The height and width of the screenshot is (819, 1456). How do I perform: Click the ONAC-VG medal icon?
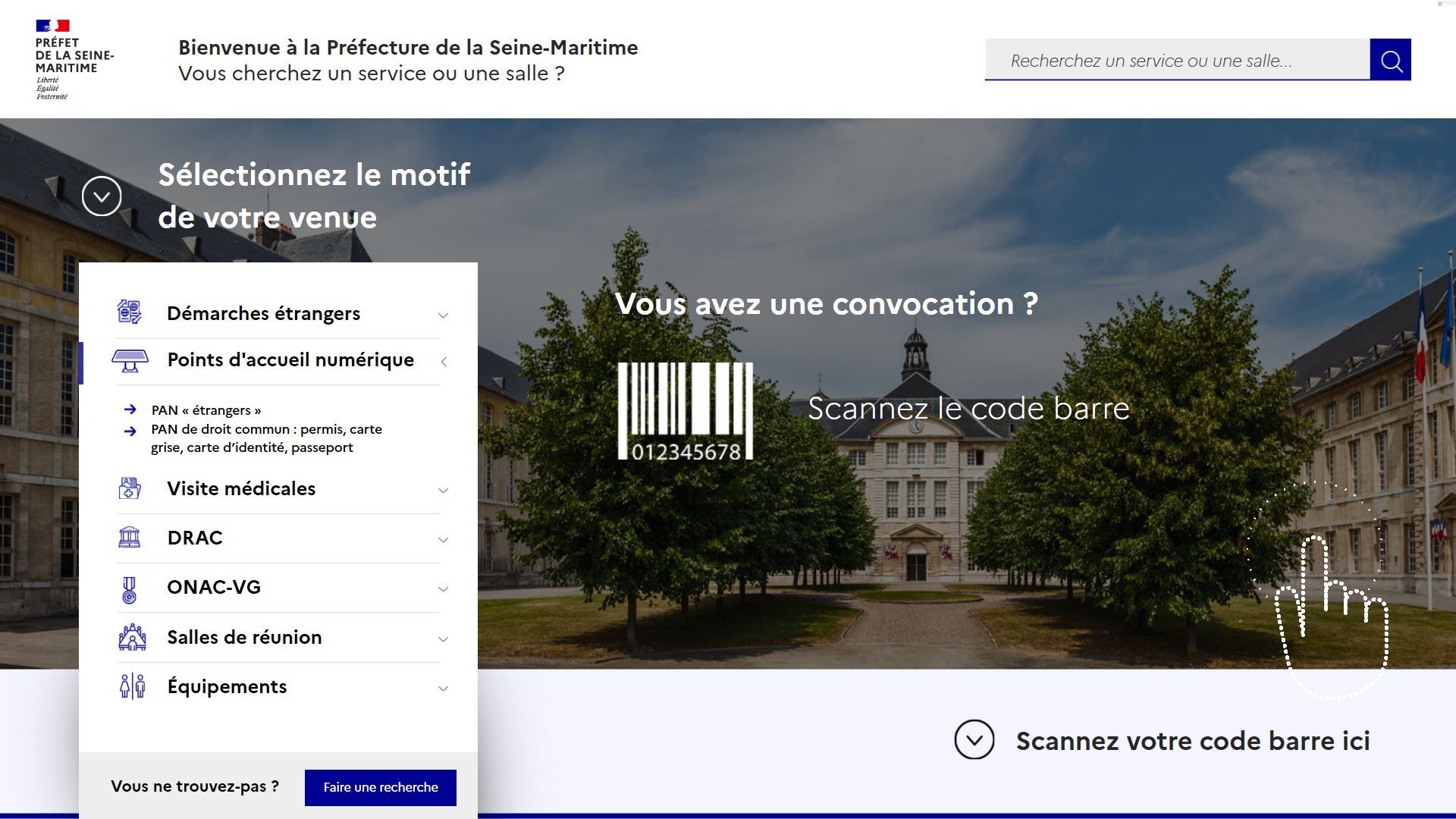click(x=130, y=589)
